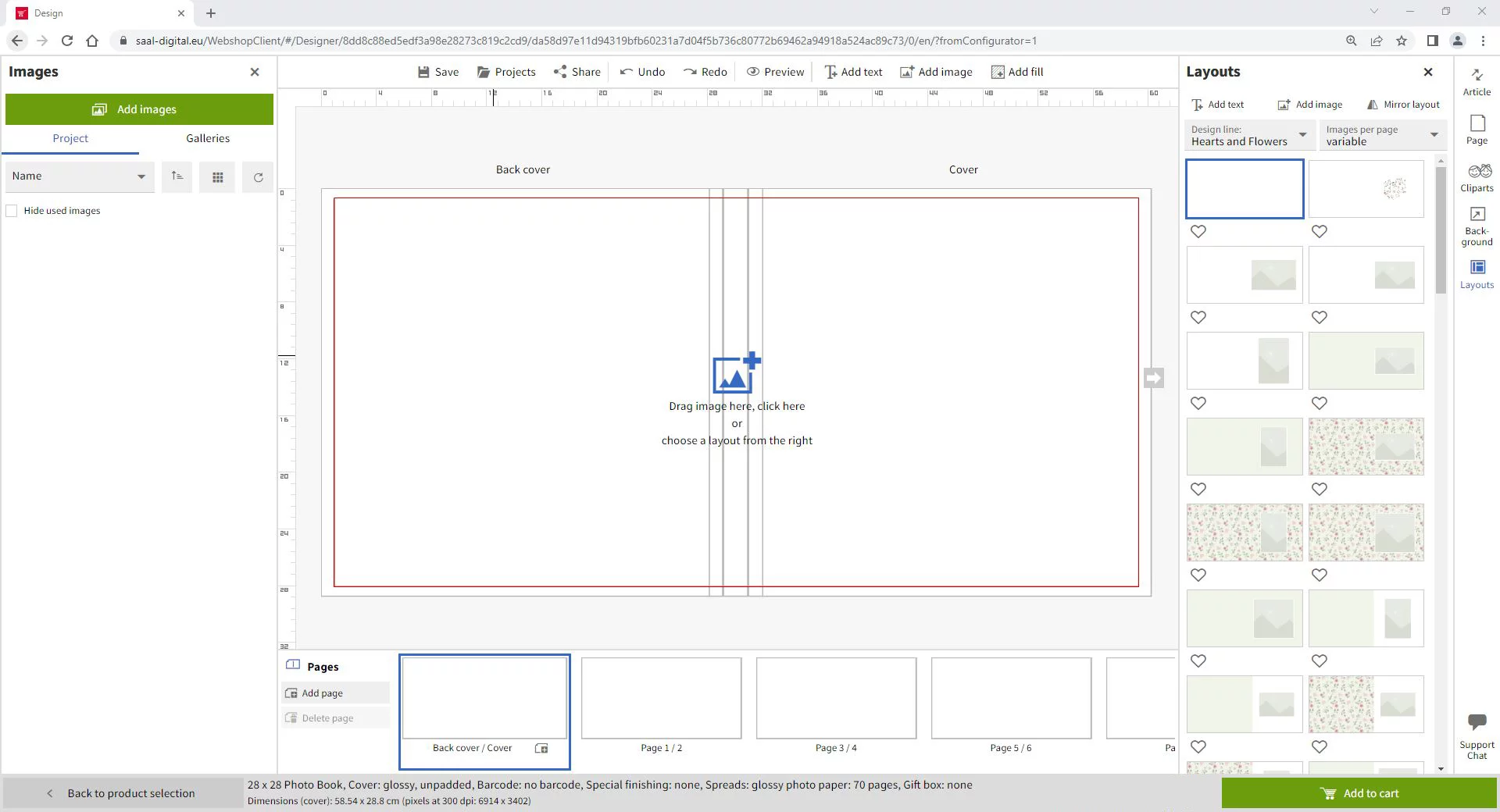The height and width of the screenshot is (812, 1500).
Task: Refresh the images list
Action: coord(258,177)
